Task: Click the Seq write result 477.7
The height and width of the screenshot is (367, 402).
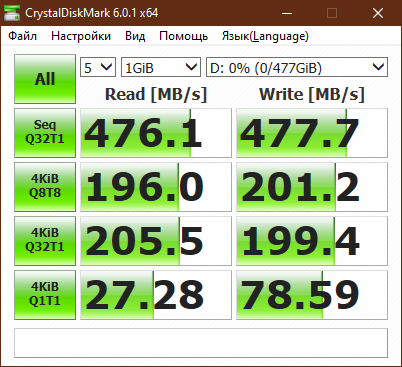Action: pos(312,133)
